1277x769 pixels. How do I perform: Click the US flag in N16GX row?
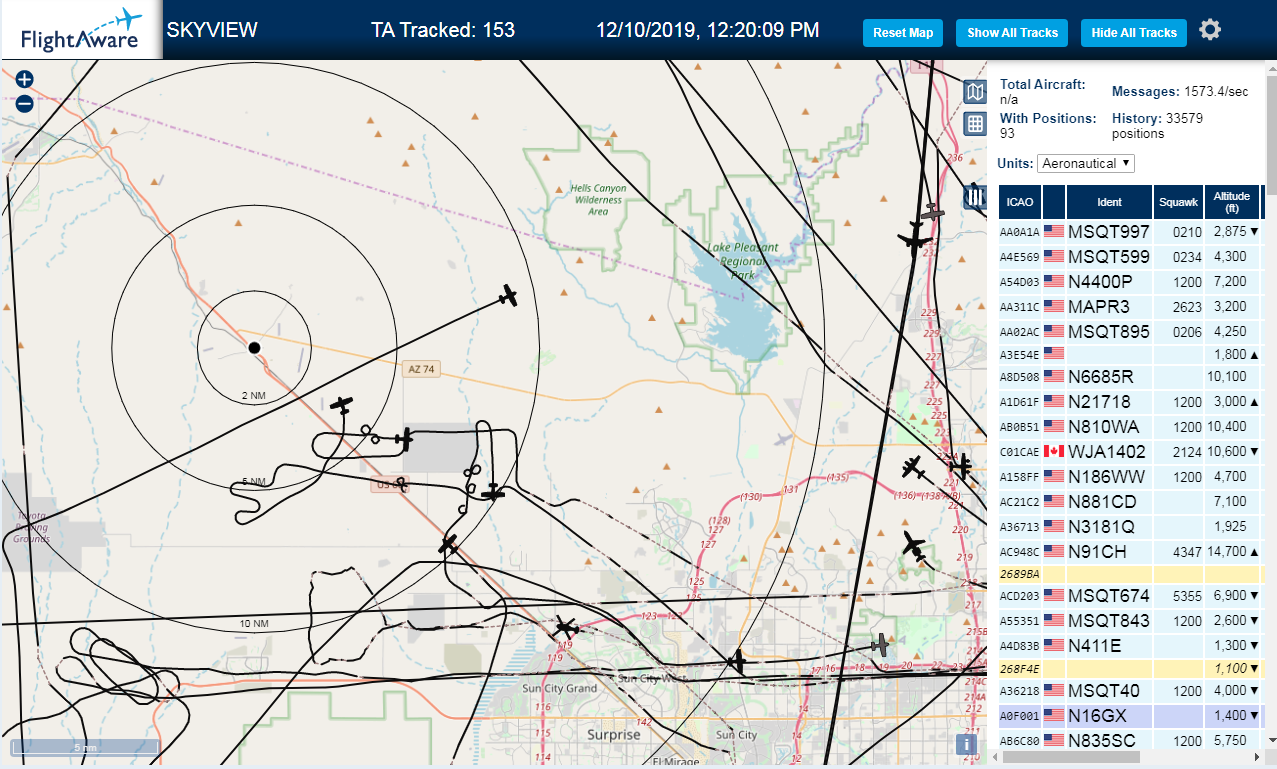click(x=1054, y=716)
